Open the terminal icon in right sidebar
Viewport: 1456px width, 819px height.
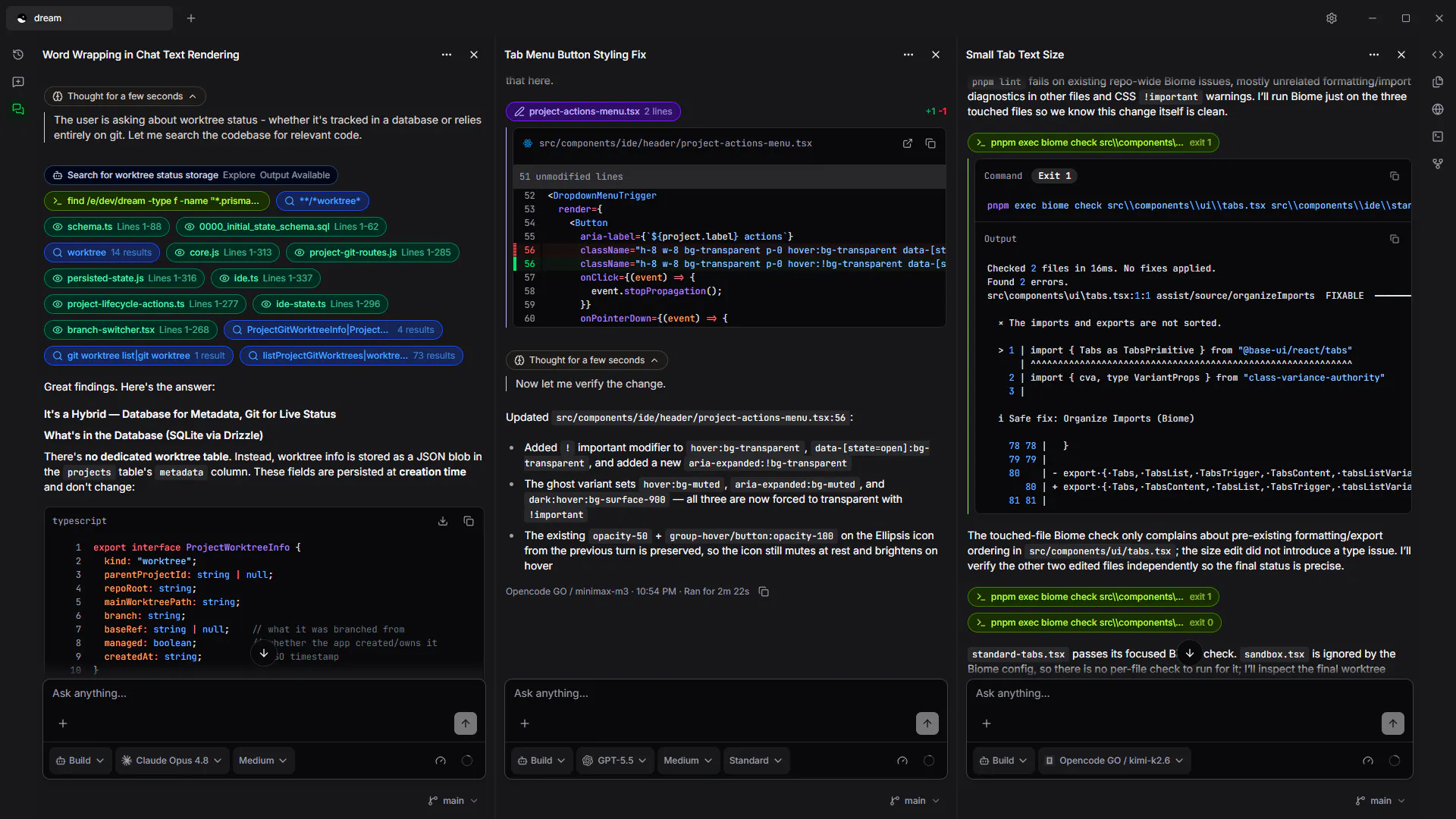pos(1438,136)
